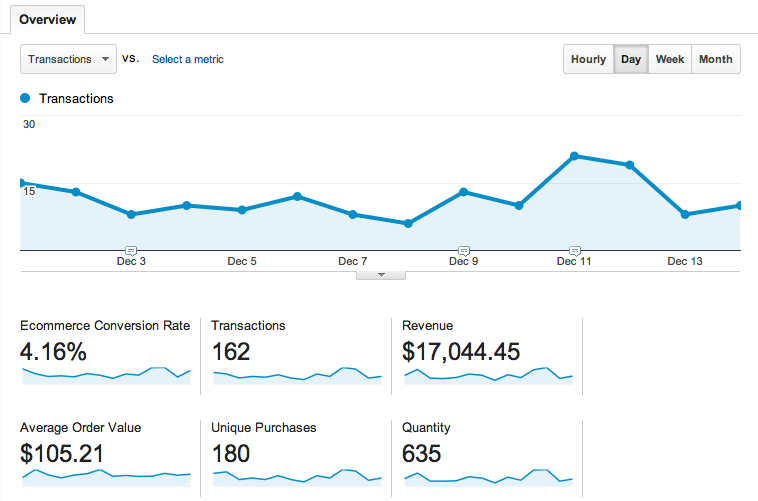Select the Overview tab
Screen dimensions: 758x501
click(x=48, y=19)
